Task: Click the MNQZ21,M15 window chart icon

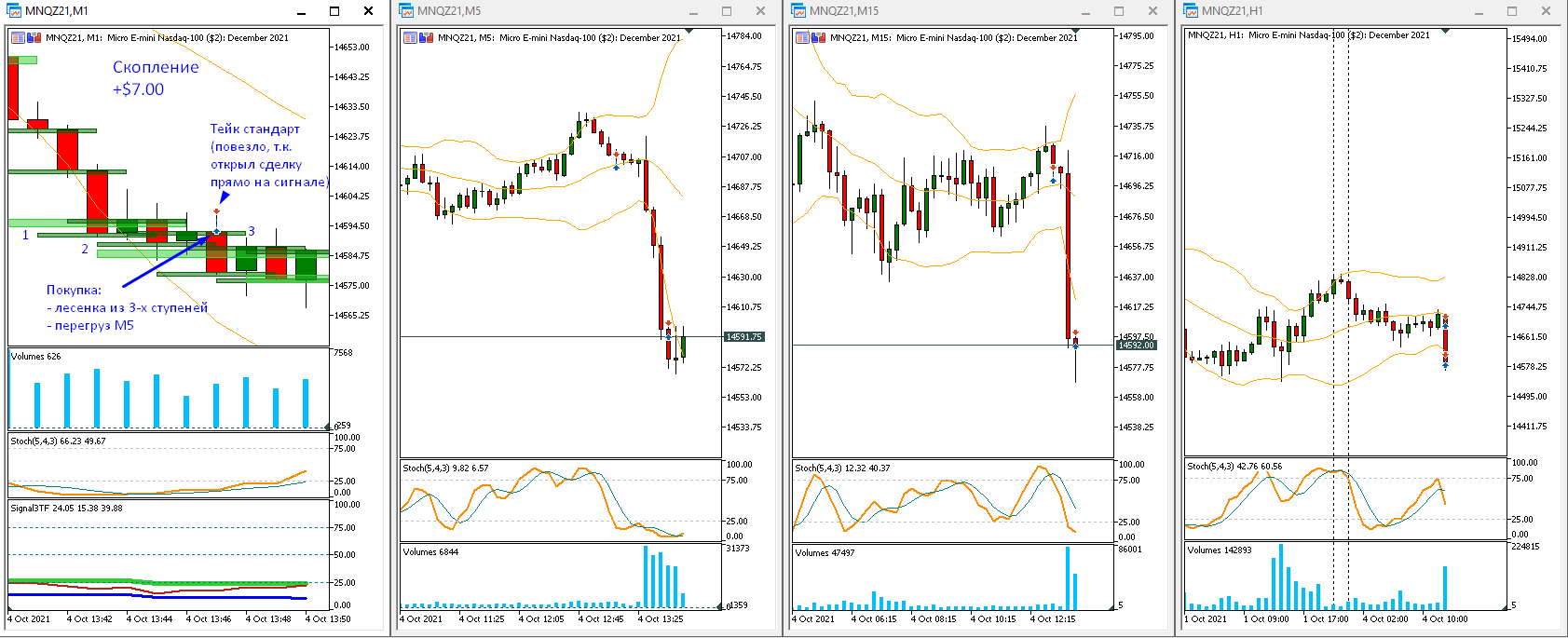Action: pos(798,11)
